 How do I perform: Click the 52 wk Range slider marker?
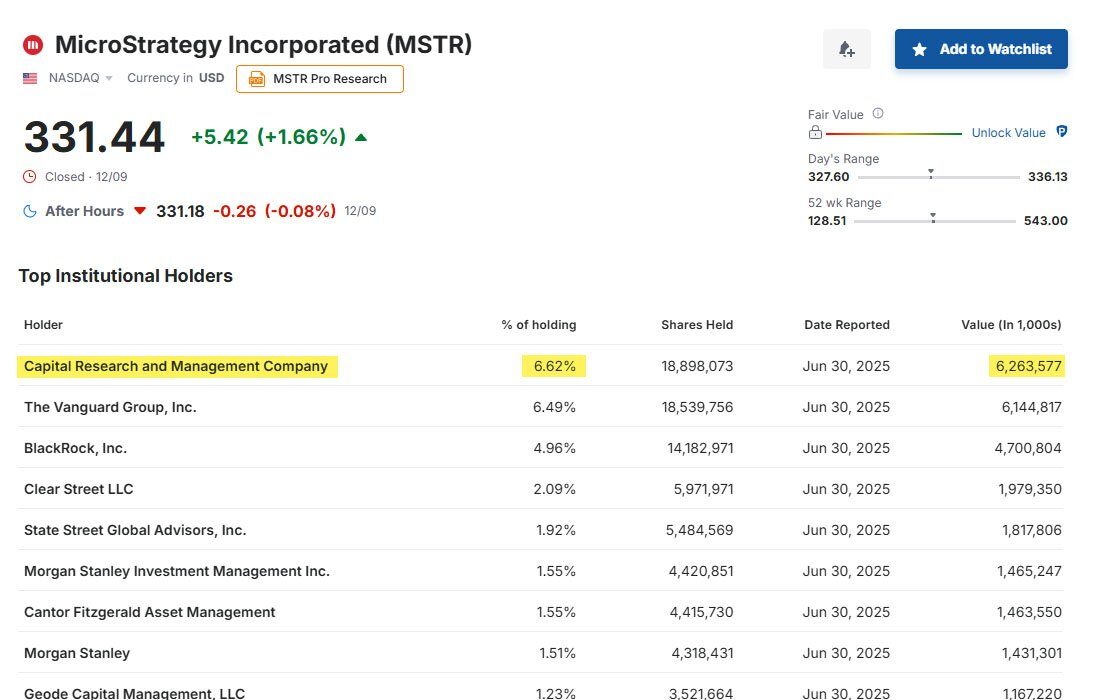pyautogui.click(x=933, y=217)
